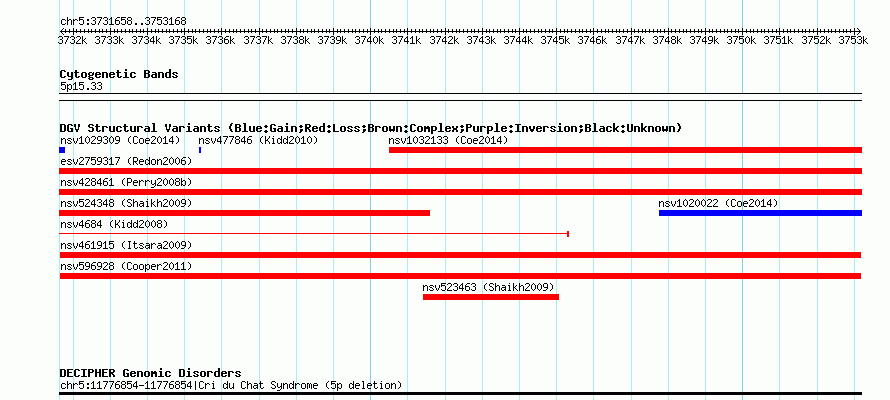Select the small blue nsv1029309 gain bar
Viewport: 890px width, 400px height.
pyautogui.click(x=62, y=150)
